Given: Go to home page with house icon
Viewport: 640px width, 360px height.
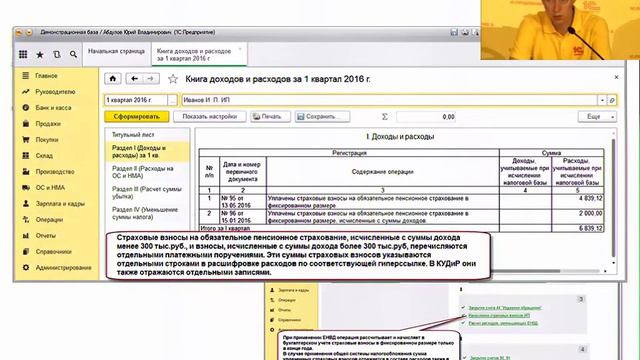Looking at the screenshot, I should [x=113, y=79].
